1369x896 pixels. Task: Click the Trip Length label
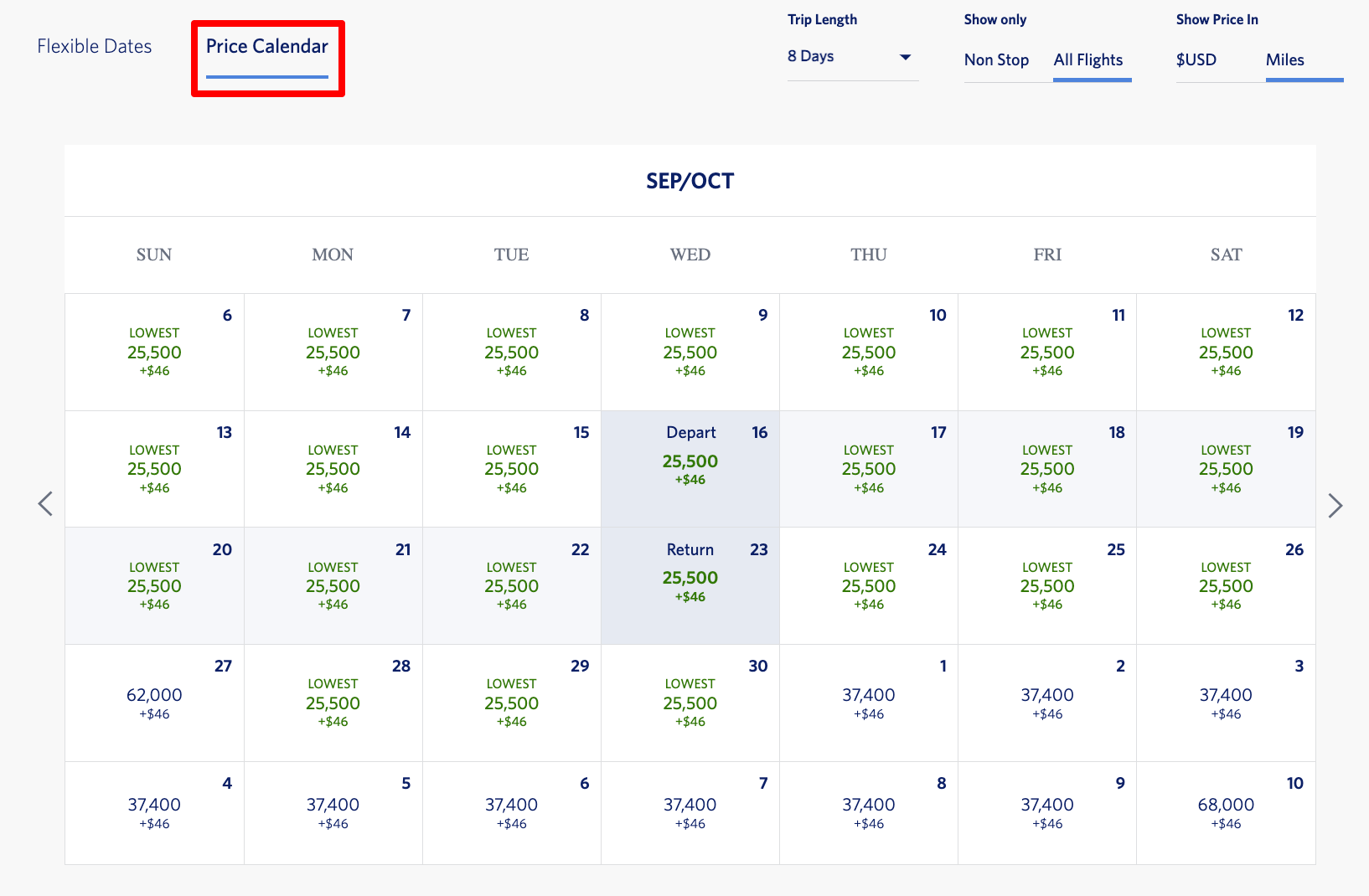point(822,20)
